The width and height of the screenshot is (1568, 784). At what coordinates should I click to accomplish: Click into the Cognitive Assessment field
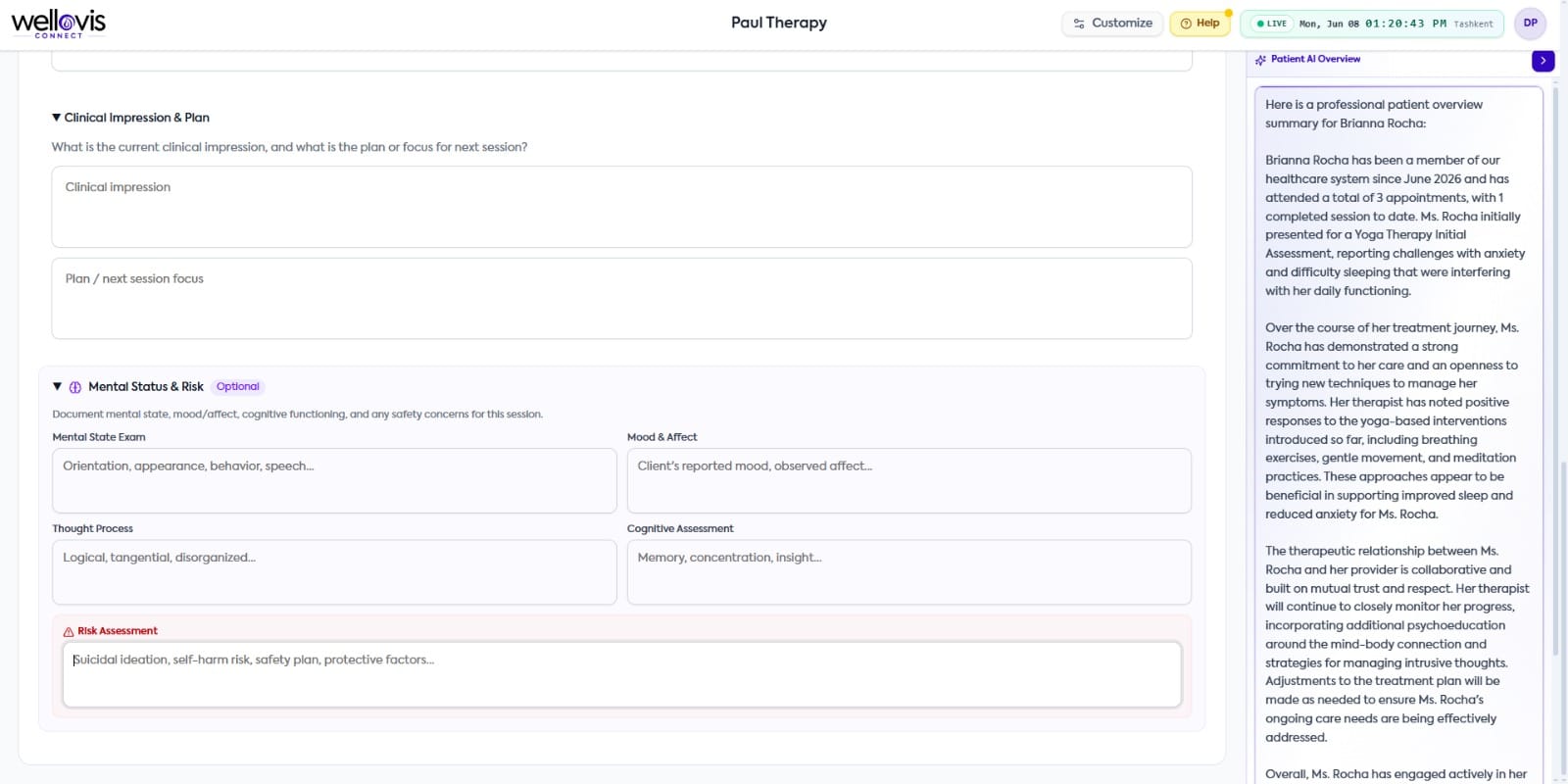click(x=908, y=572)
